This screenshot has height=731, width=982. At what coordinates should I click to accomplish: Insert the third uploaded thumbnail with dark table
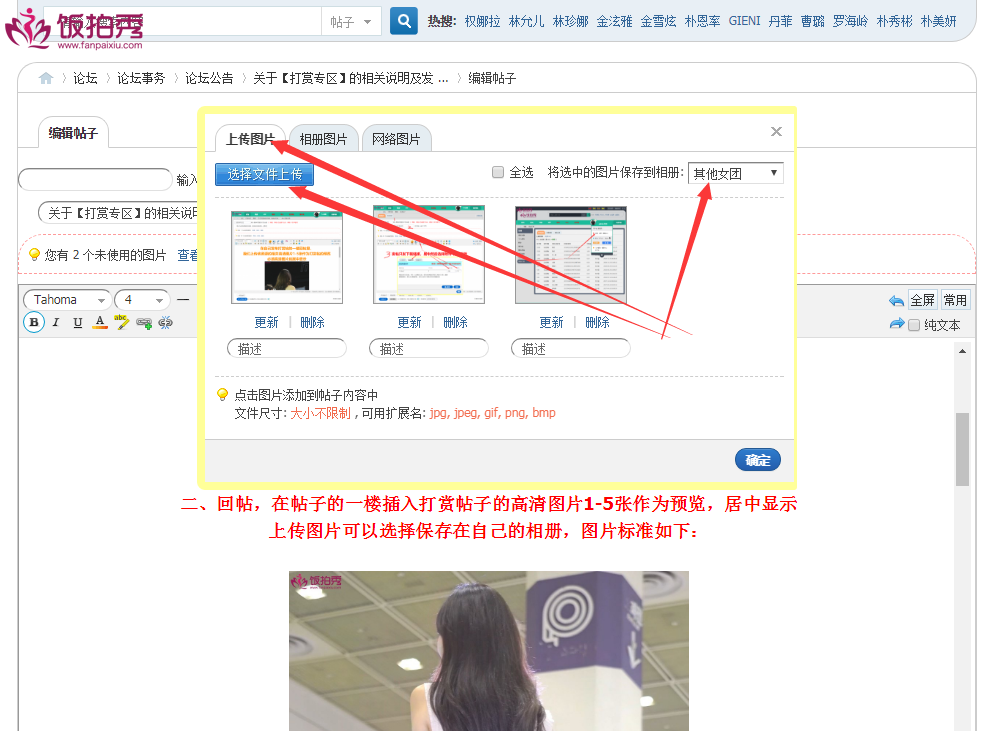tap(571, 255)
